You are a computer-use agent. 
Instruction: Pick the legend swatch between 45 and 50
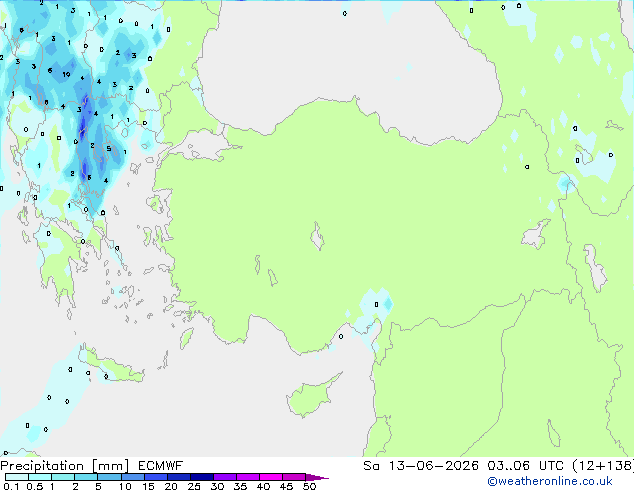(x=294, y=477)
